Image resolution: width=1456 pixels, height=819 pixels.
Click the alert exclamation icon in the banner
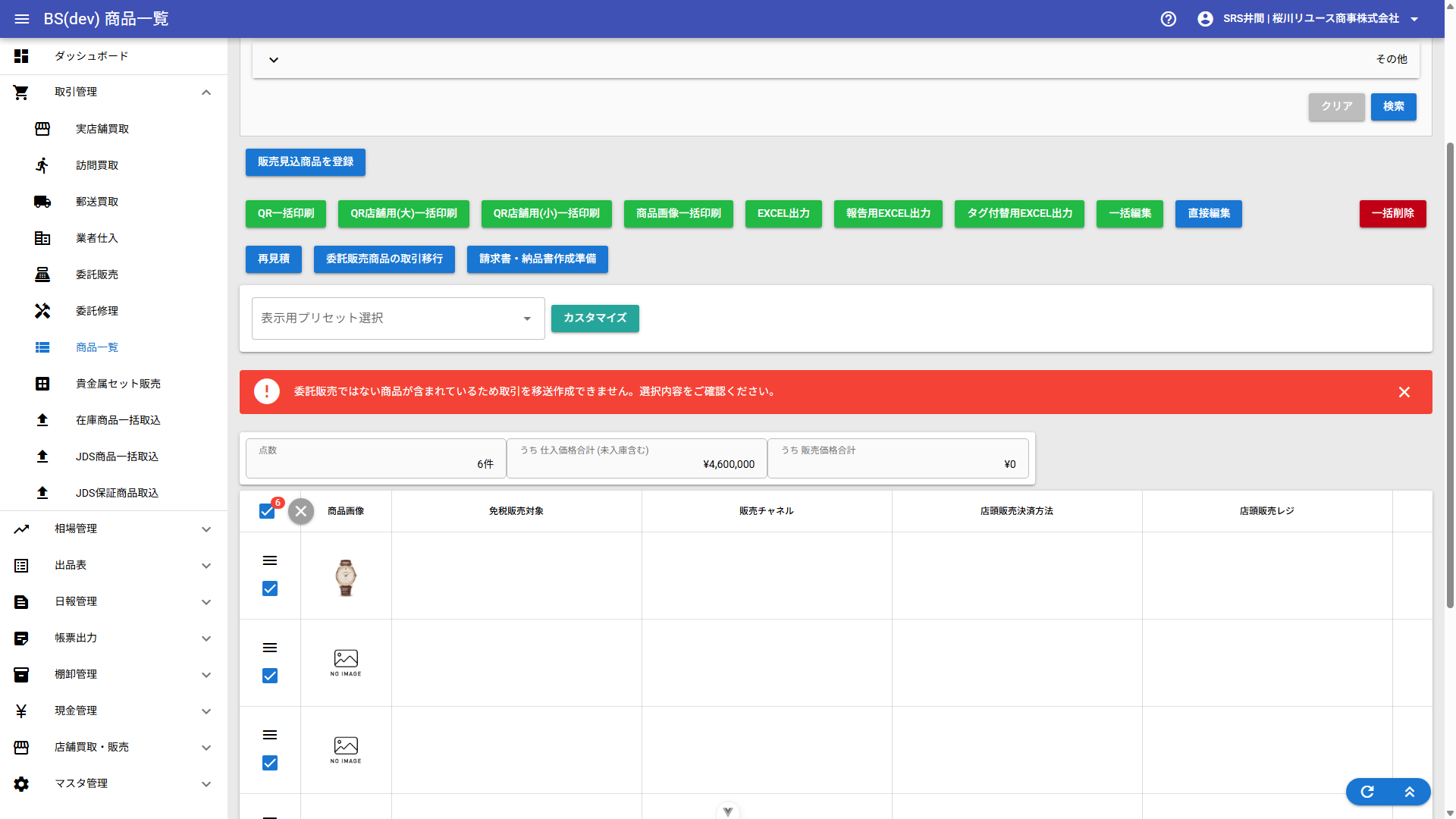267,391
